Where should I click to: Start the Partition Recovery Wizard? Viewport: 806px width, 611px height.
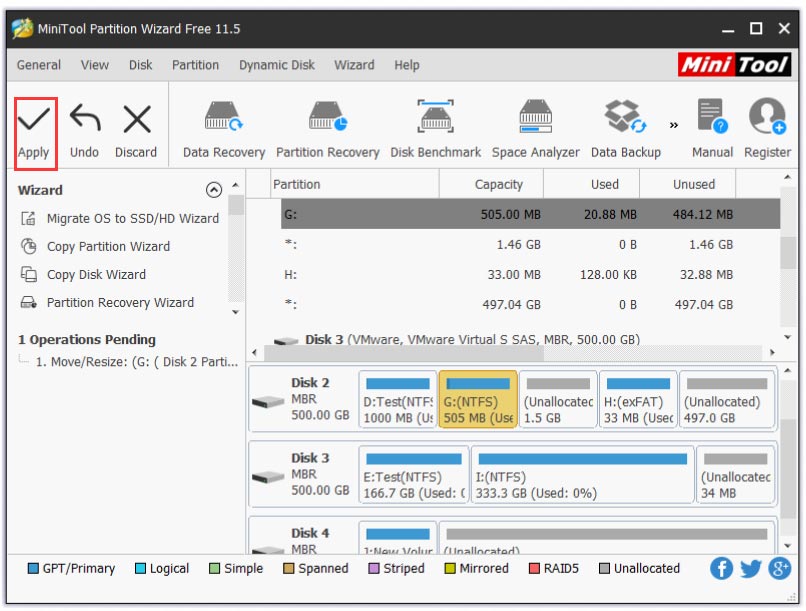tap(107, 302)
